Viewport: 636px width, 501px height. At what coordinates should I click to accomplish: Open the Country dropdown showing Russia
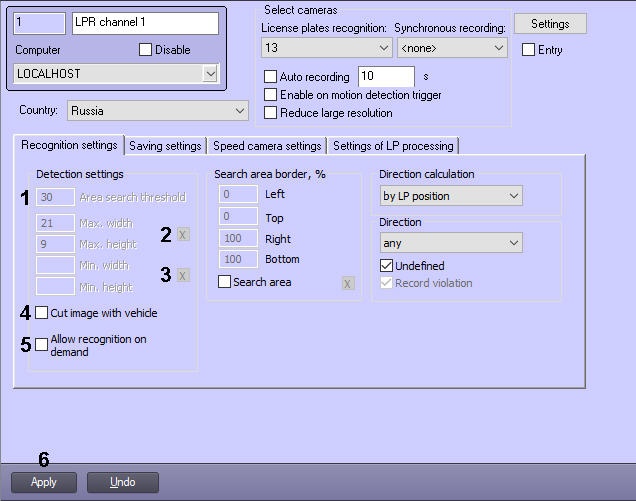click(158, 111)
